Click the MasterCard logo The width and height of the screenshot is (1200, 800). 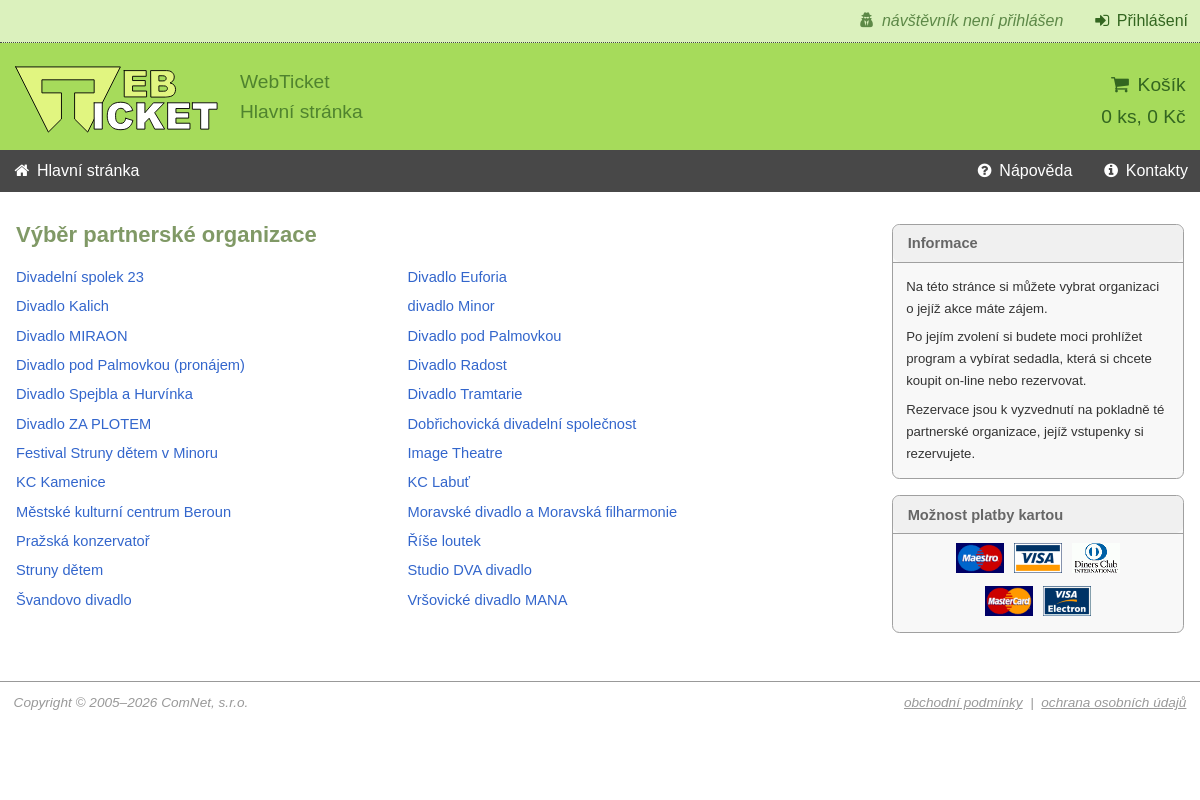pos(1009,601)
